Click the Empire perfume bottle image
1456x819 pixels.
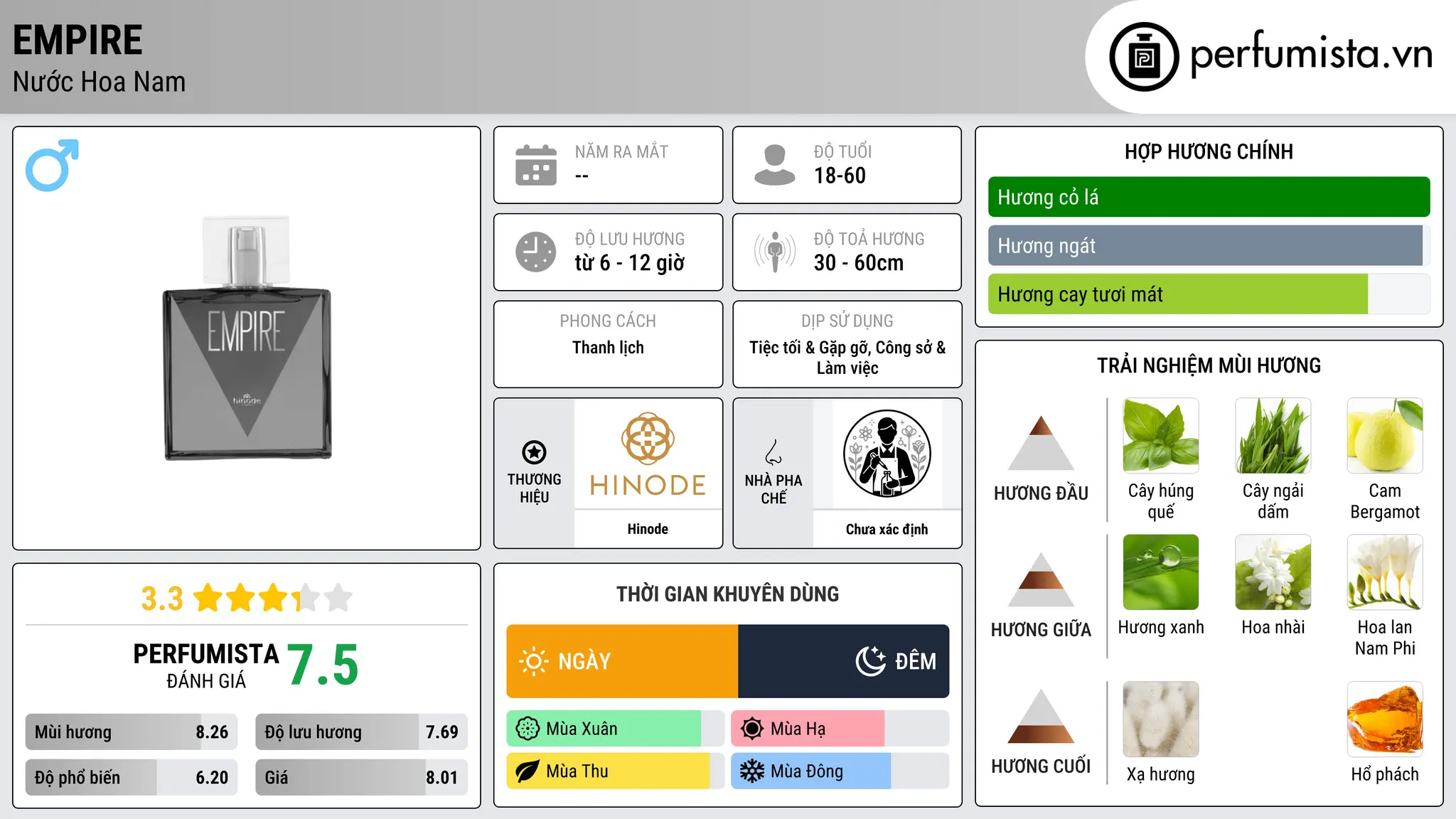(x=247, y=338)
